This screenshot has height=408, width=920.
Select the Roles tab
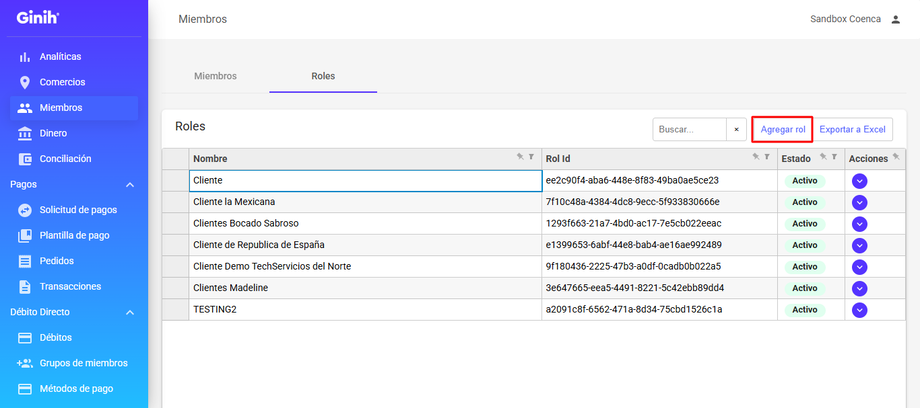tap(323, 76)
